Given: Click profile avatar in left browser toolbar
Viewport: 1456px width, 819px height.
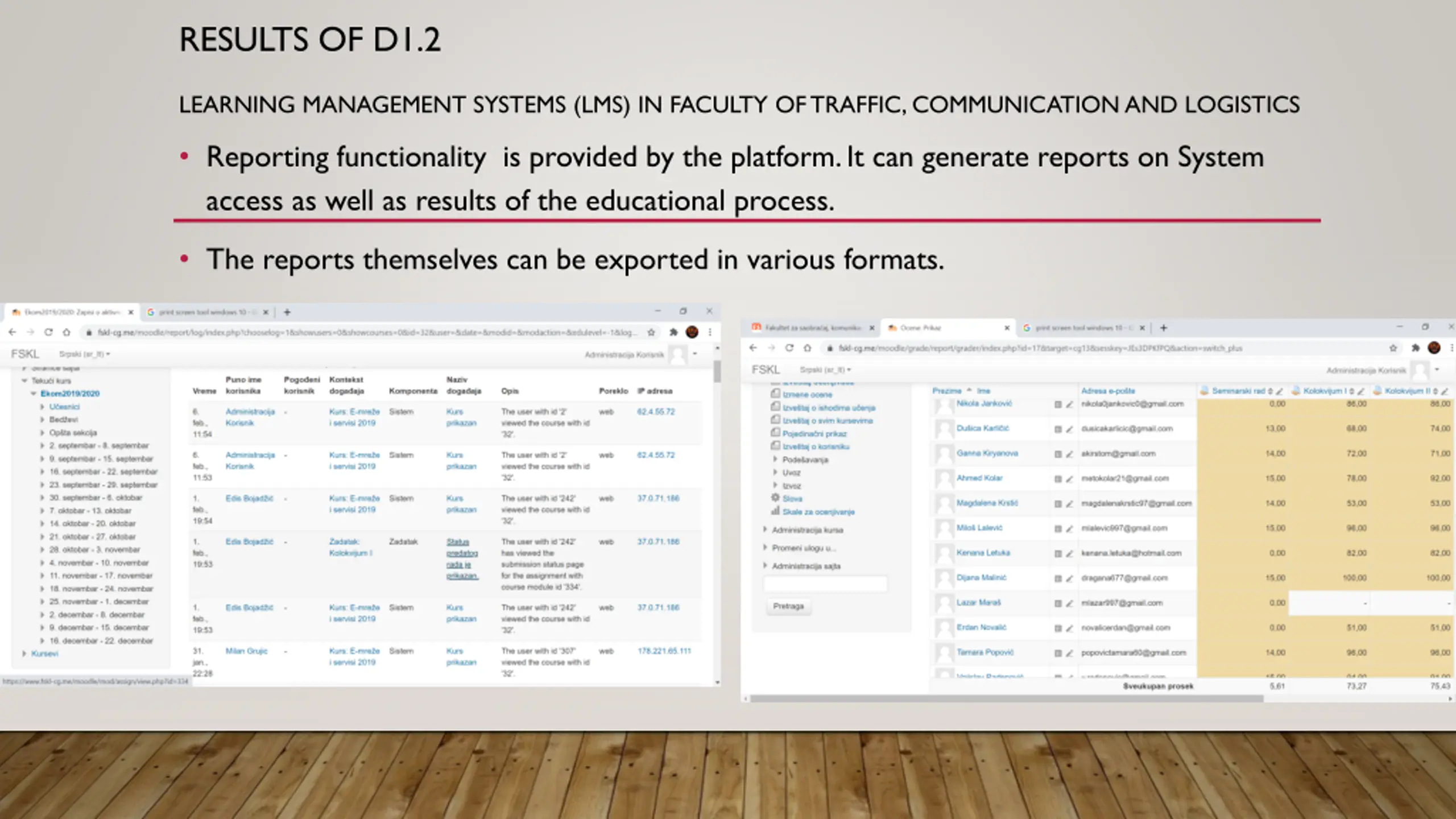Looking at the screenshot, I should pyautogui.click(x=692, y=332).
